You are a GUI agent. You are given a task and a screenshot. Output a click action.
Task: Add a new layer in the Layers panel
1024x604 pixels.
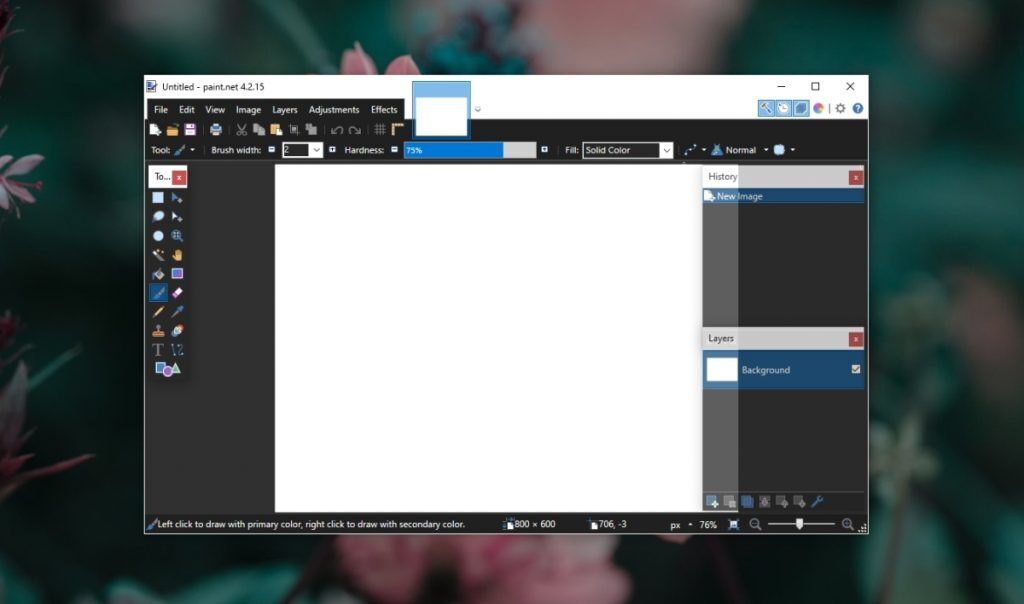click(712, 500)
